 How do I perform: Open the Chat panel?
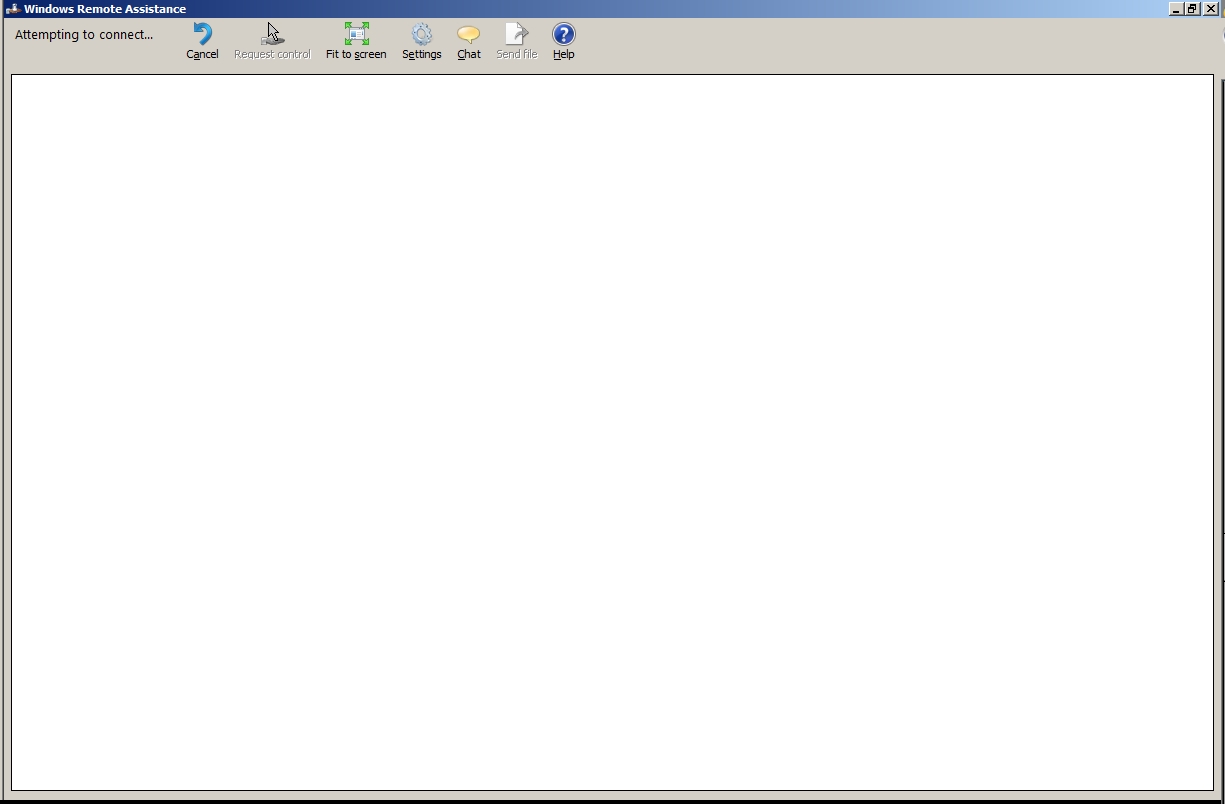[469, 41]
